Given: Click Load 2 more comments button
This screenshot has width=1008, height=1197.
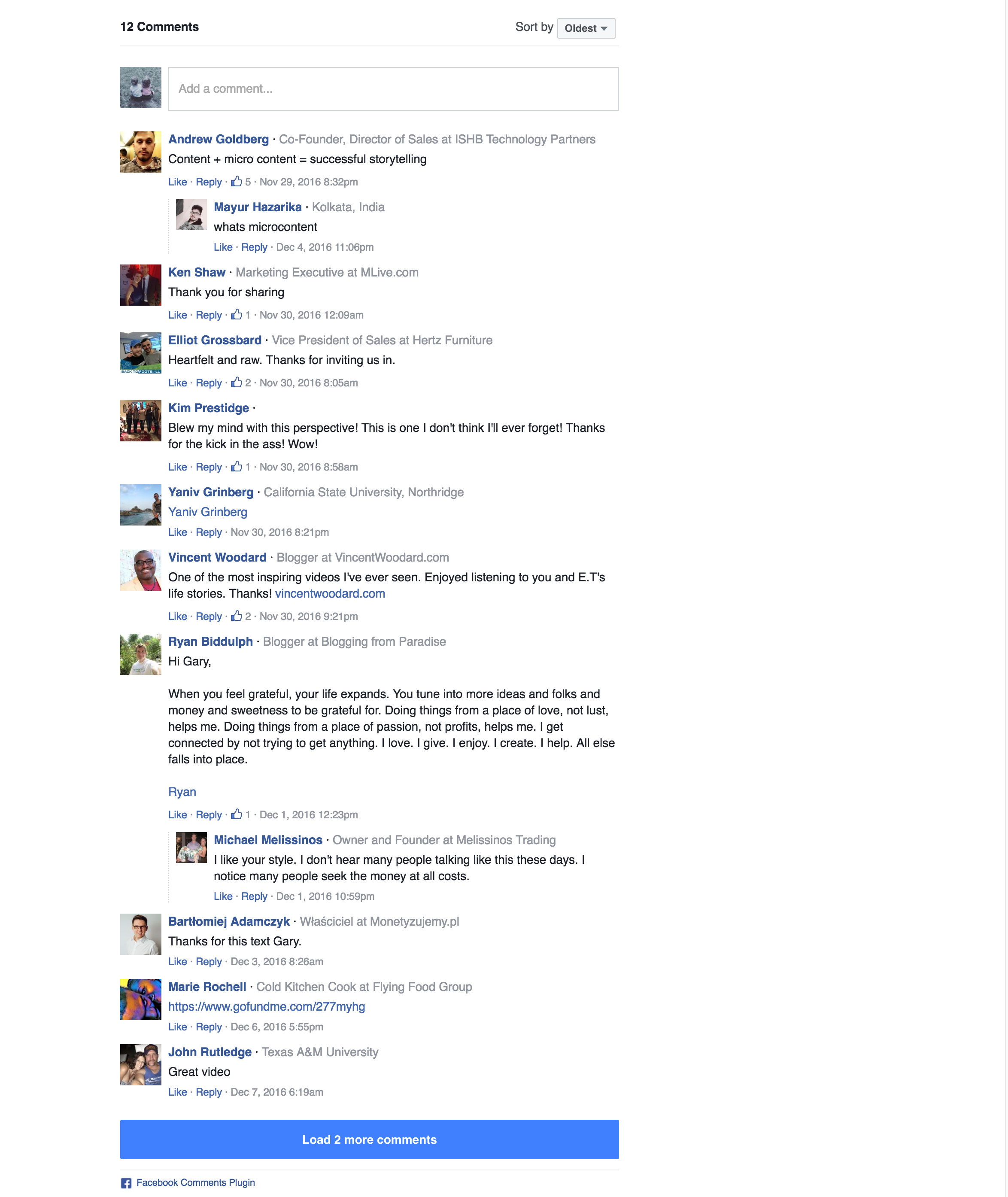Looking at the screenshot, I should point(369,1139).
